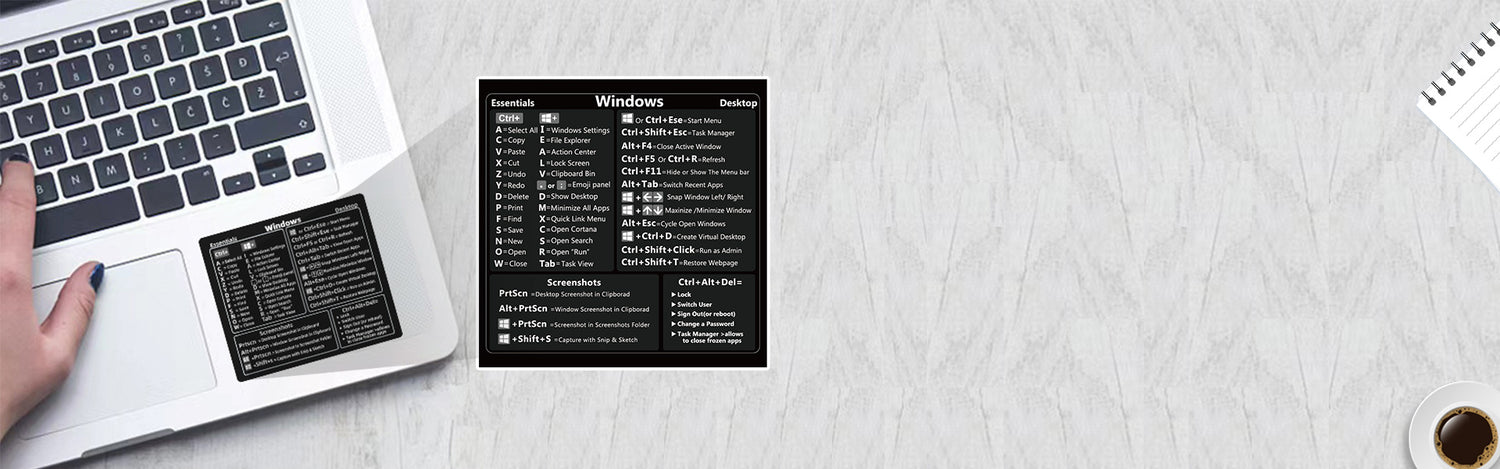Click 'Alt+F4=Close Active Window' on the large sticker
This screenshot has height=469, width=1500.
[671, 146]
